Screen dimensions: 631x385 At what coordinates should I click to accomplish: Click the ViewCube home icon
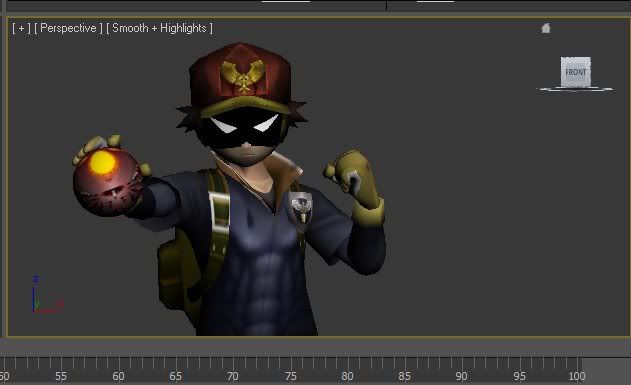pyautogui.click(x=546, y=28)
